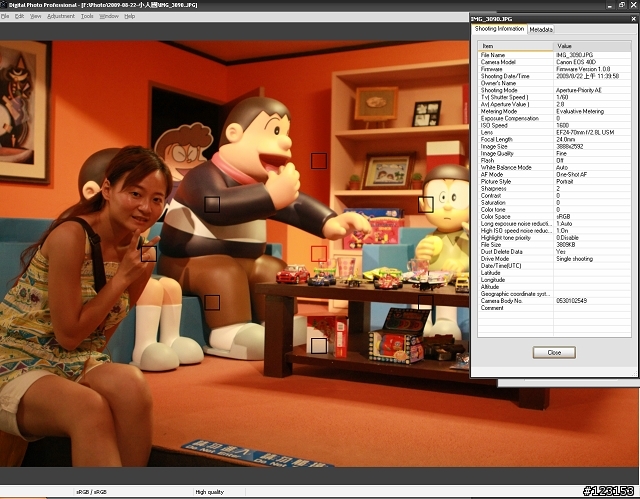Select the Owner's Name row
The height and width of the screenshot is (499, 640).
(554, 83)
